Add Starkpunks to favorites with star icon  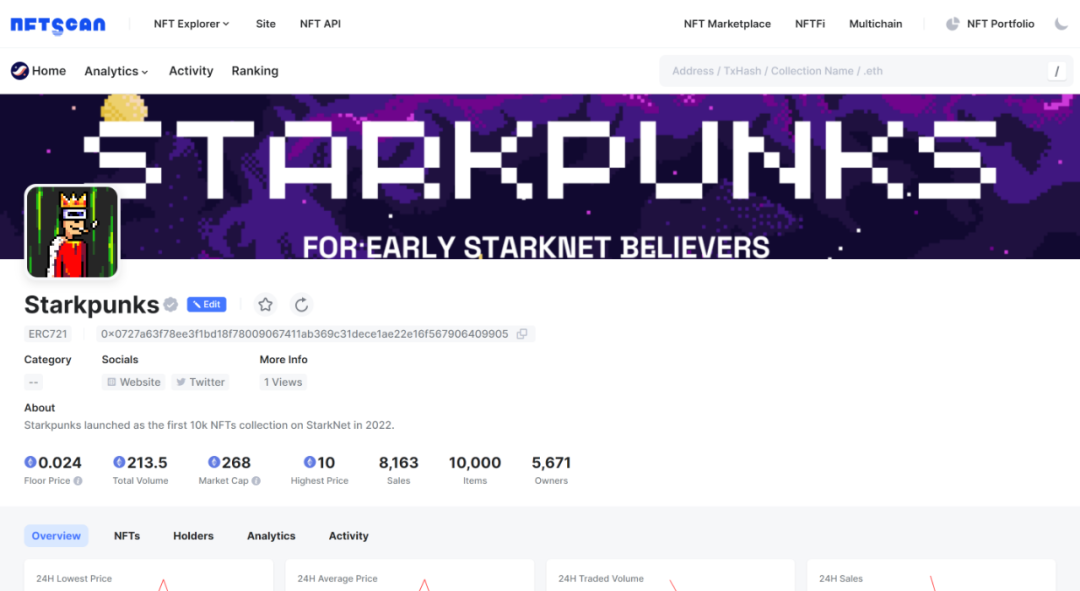(x=265, y=304)
